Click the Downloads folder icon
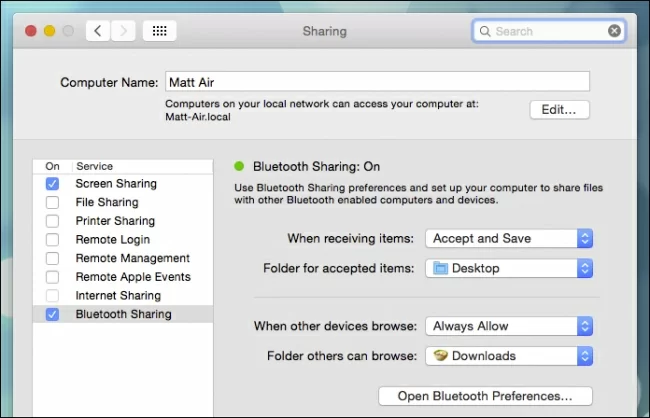 [440, 355]
